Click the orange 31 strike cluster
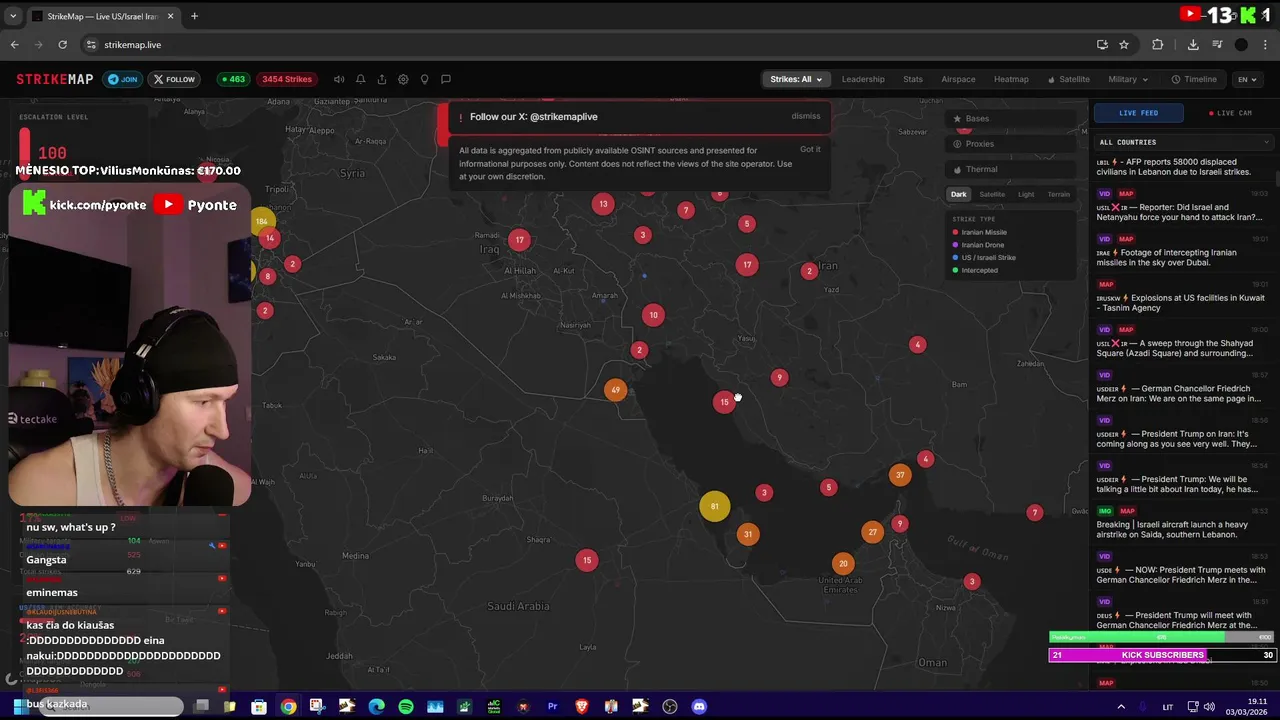 click(x=747, y=534)
